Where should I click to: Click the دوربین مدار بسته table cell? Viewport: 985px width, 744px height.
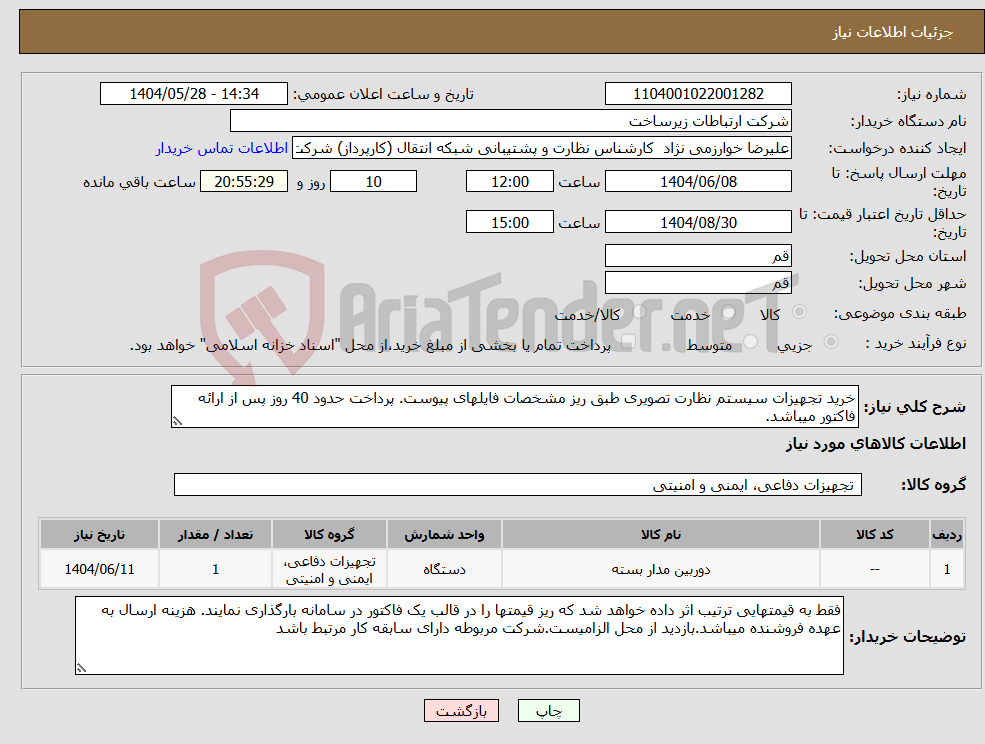[x=661, y=569]
